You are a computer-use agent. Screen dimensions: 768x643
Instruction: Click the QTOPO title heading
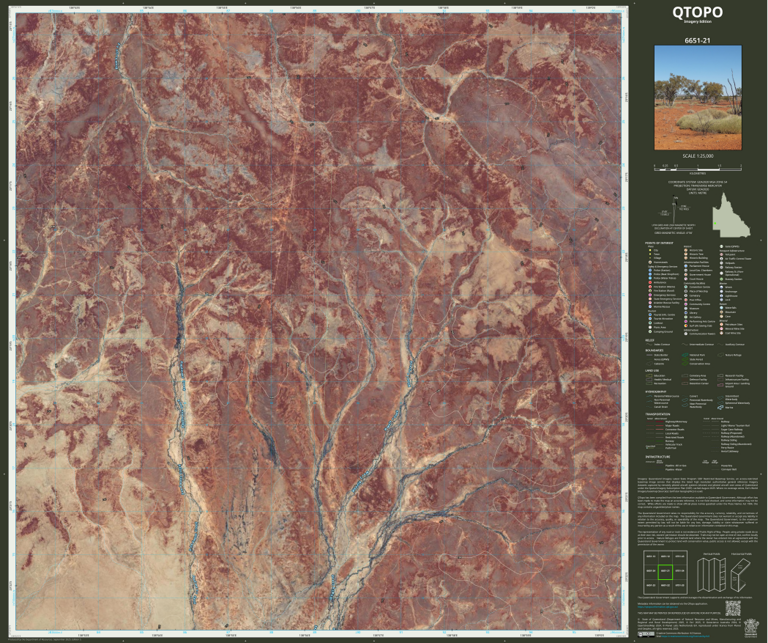click(x=697, y=12)
